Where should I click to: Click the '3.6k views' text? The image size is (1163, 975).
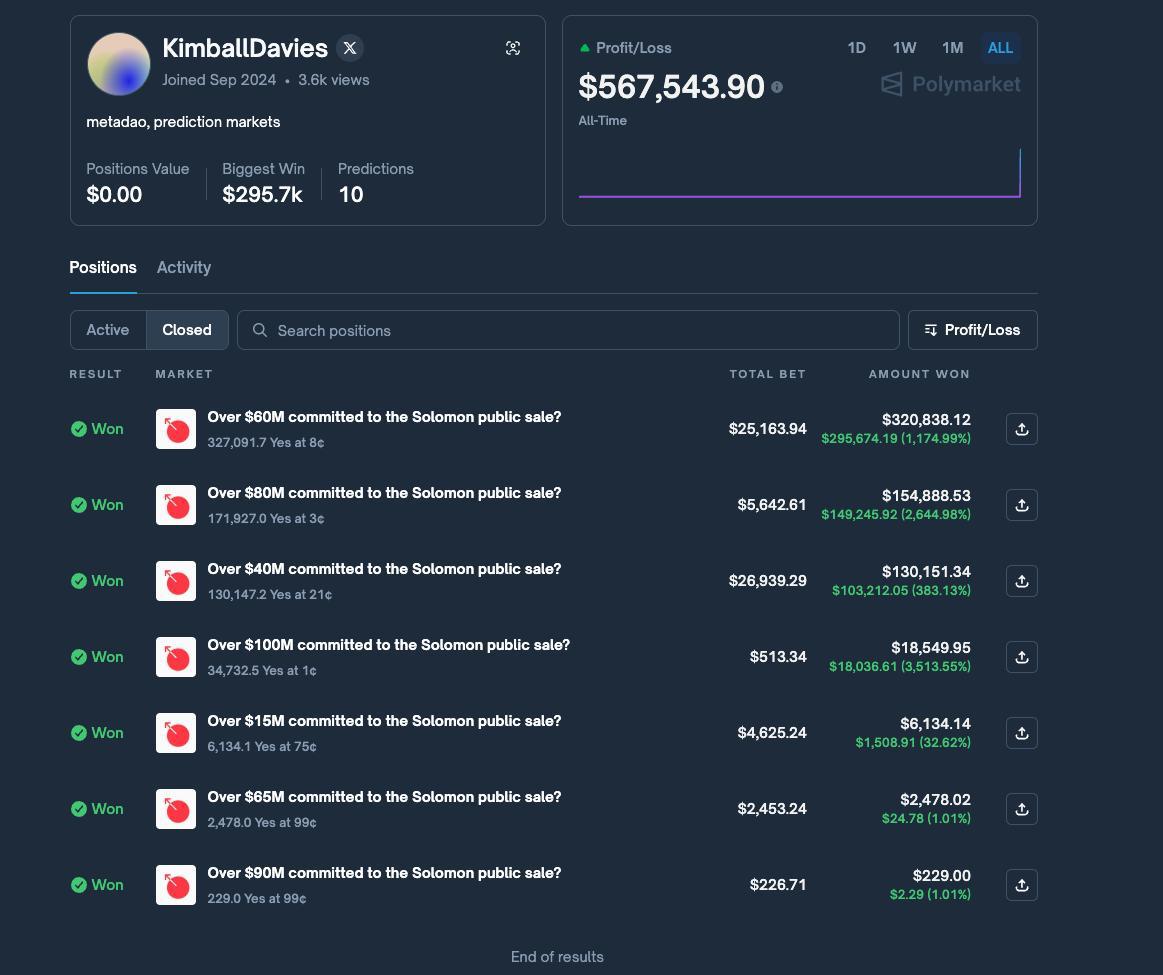(334, 80)
